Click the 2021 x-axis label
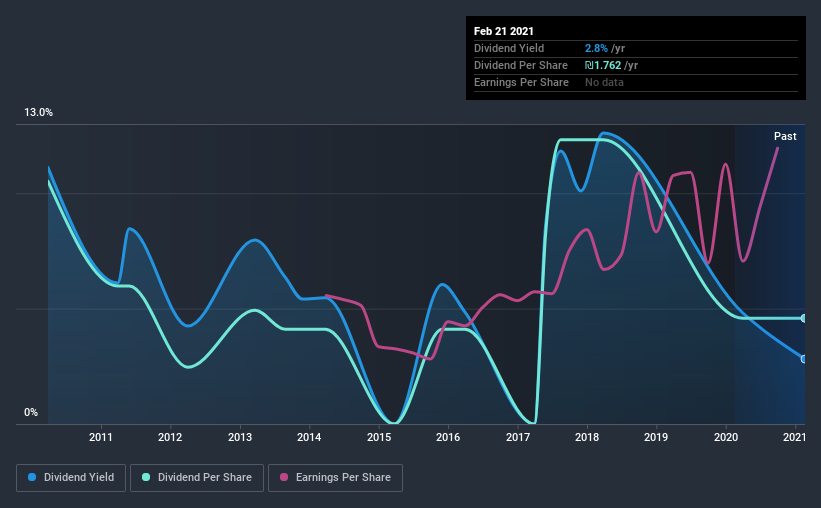This screenshot has height=508, width=821. click(x=794, y=437)
